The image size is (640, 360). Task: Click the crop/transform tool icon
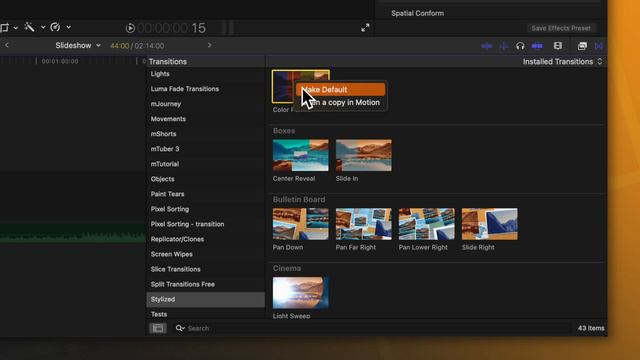click(x=4, y=27)
